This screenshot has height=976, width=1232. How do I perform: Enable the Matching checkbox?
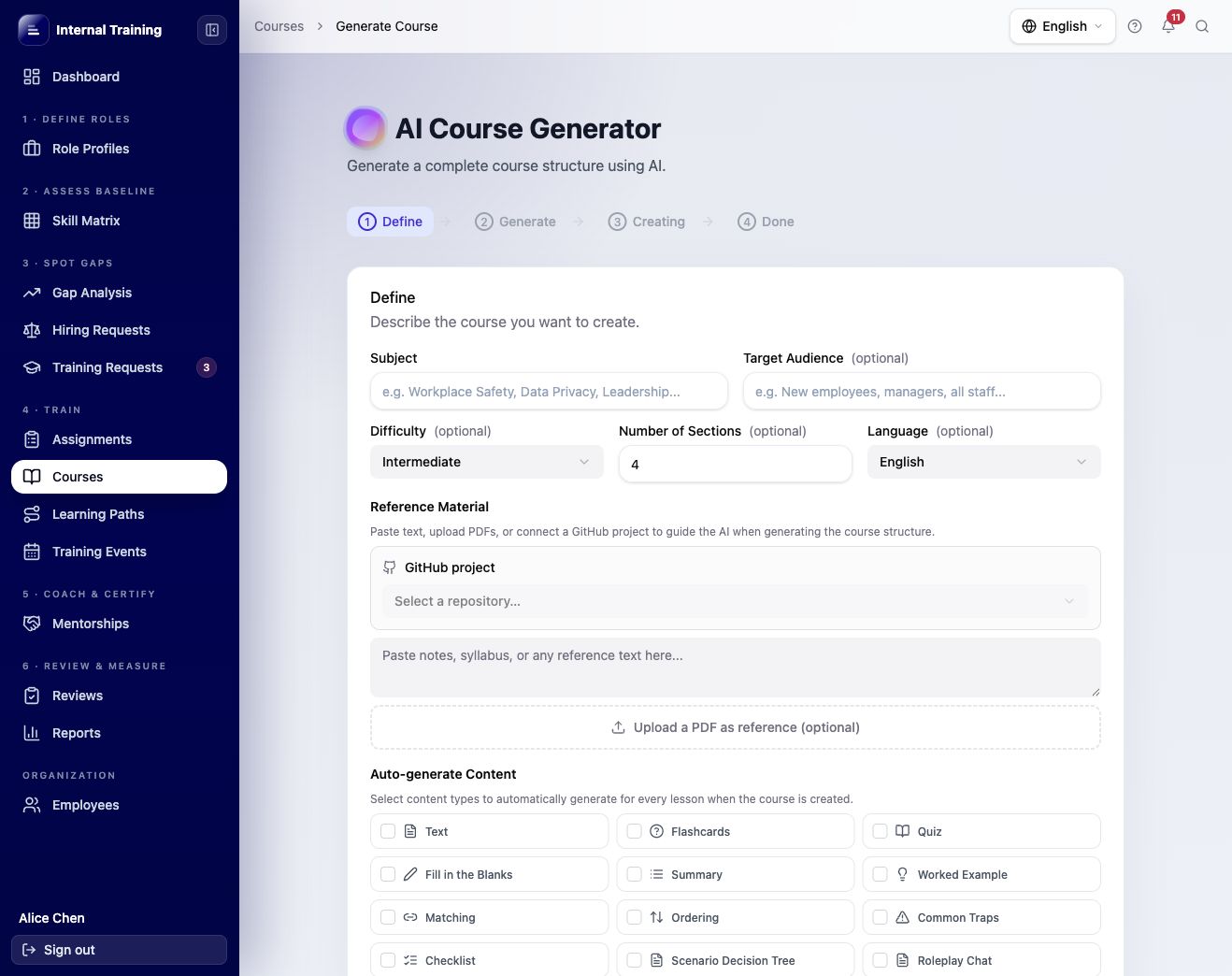coord(388,917)
